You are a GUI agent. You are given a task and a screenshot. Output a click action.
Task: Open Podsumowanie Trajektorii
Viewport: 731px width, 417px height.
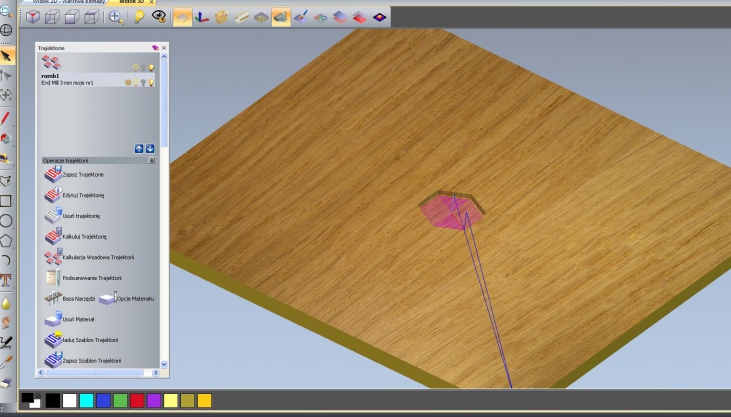coord(83,278)
